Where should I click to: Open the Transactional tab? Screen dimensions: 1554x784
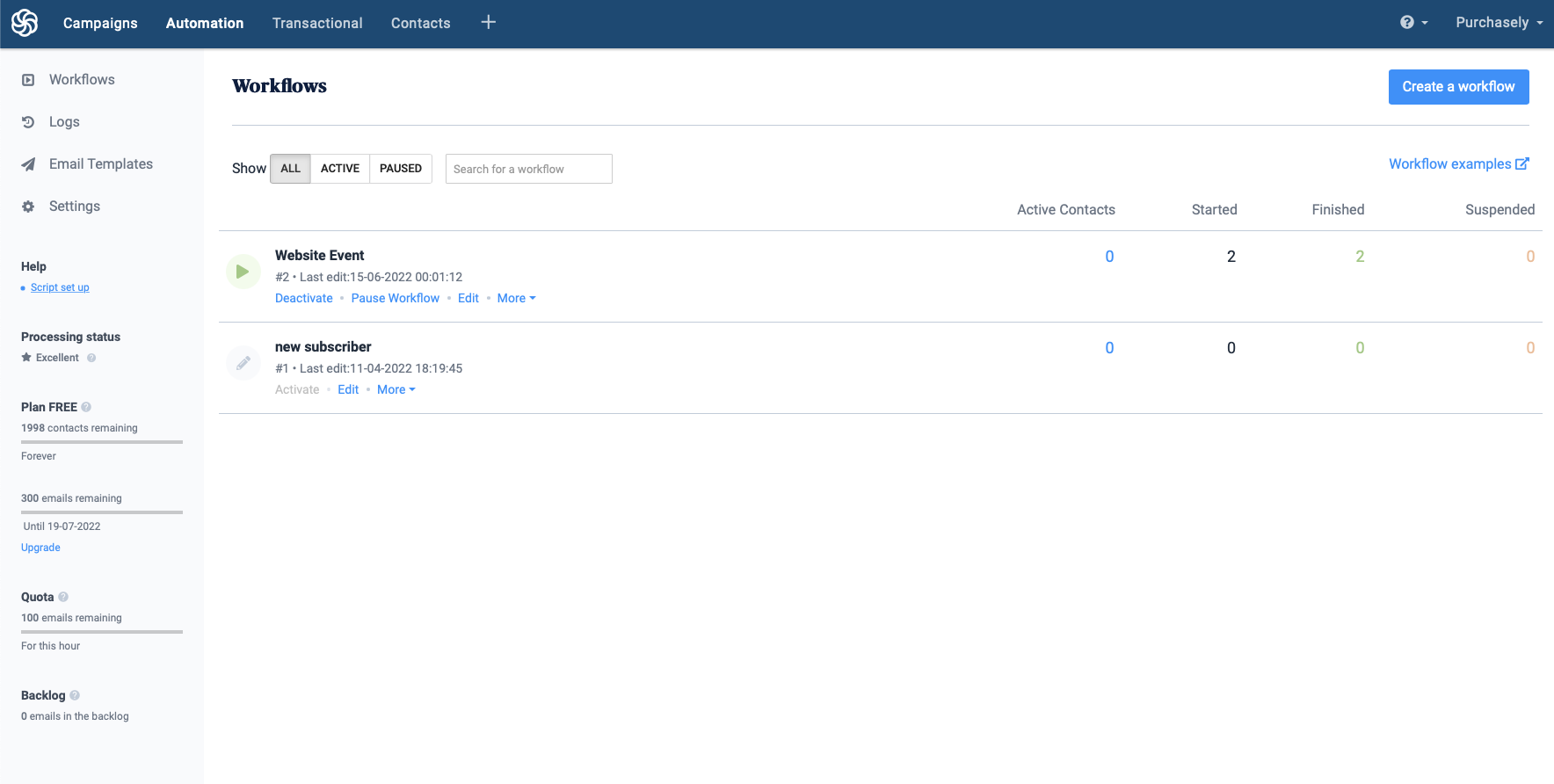click(x=317, y=23)
